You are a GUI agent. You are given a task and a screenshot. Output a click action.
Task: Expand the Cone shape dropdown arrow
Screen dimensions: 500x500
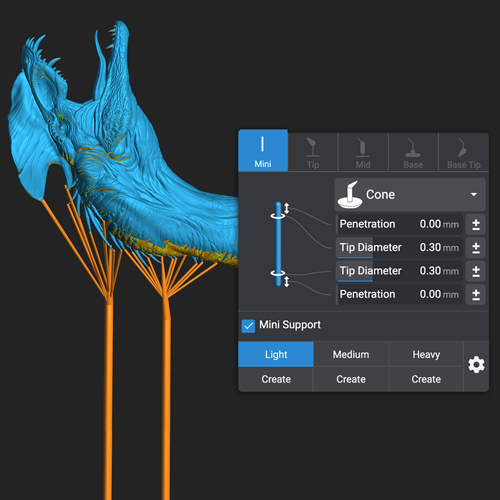tap(474, 194)
